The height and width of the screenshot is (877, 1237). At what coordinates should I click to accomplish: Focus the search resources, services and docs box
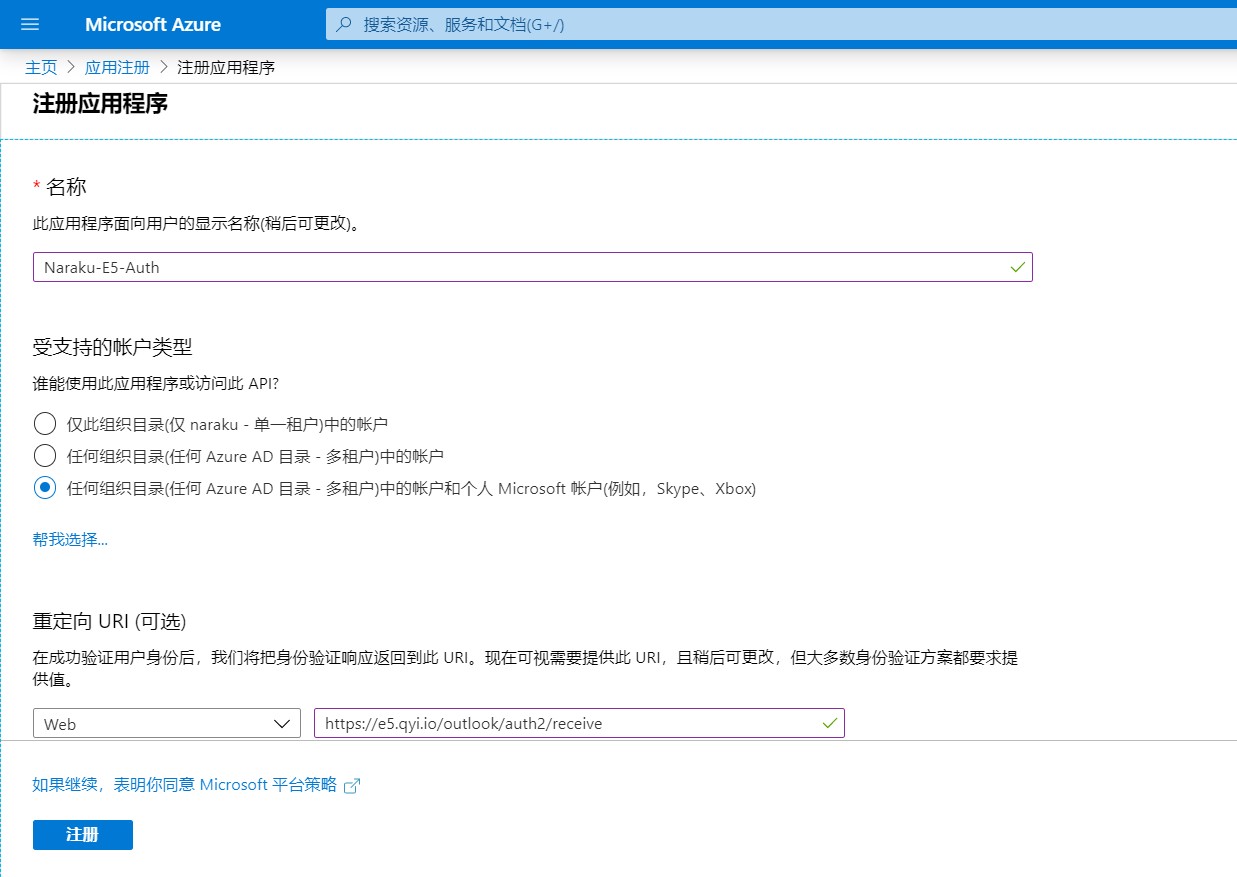click(x=781, y=24)
